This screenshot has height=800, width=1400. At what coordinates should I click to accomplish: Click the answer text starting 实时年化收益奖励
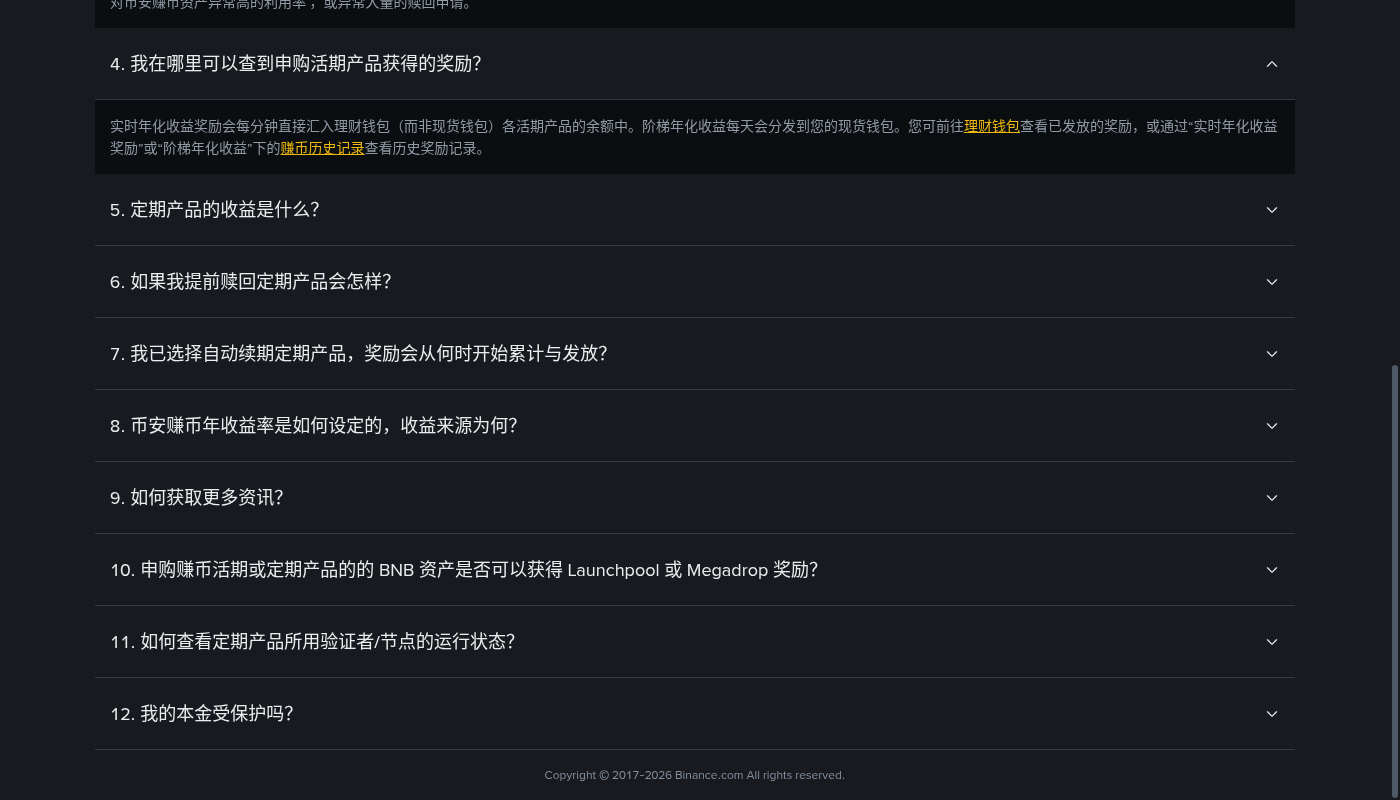pos(694,138)
